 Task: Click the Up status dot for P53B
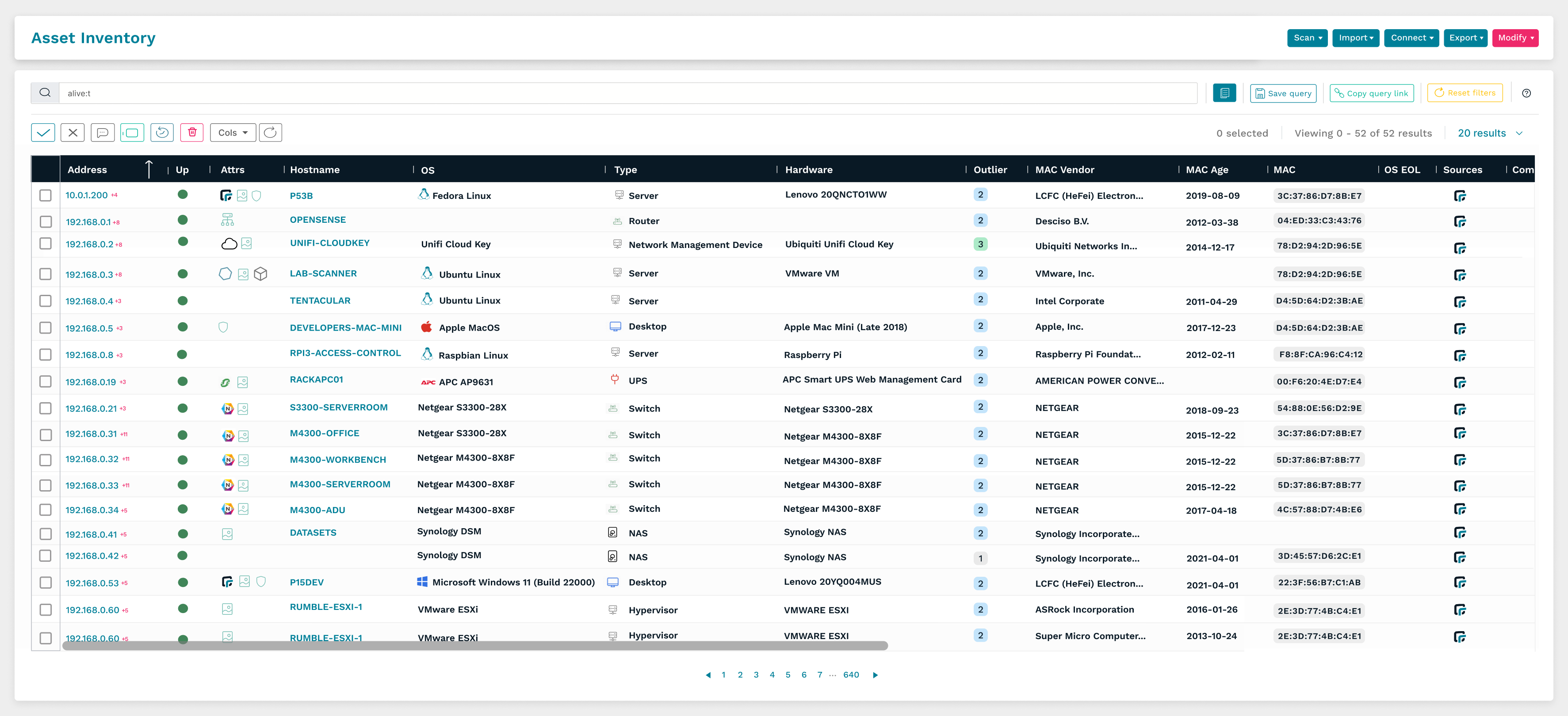(x=183, y=194)
